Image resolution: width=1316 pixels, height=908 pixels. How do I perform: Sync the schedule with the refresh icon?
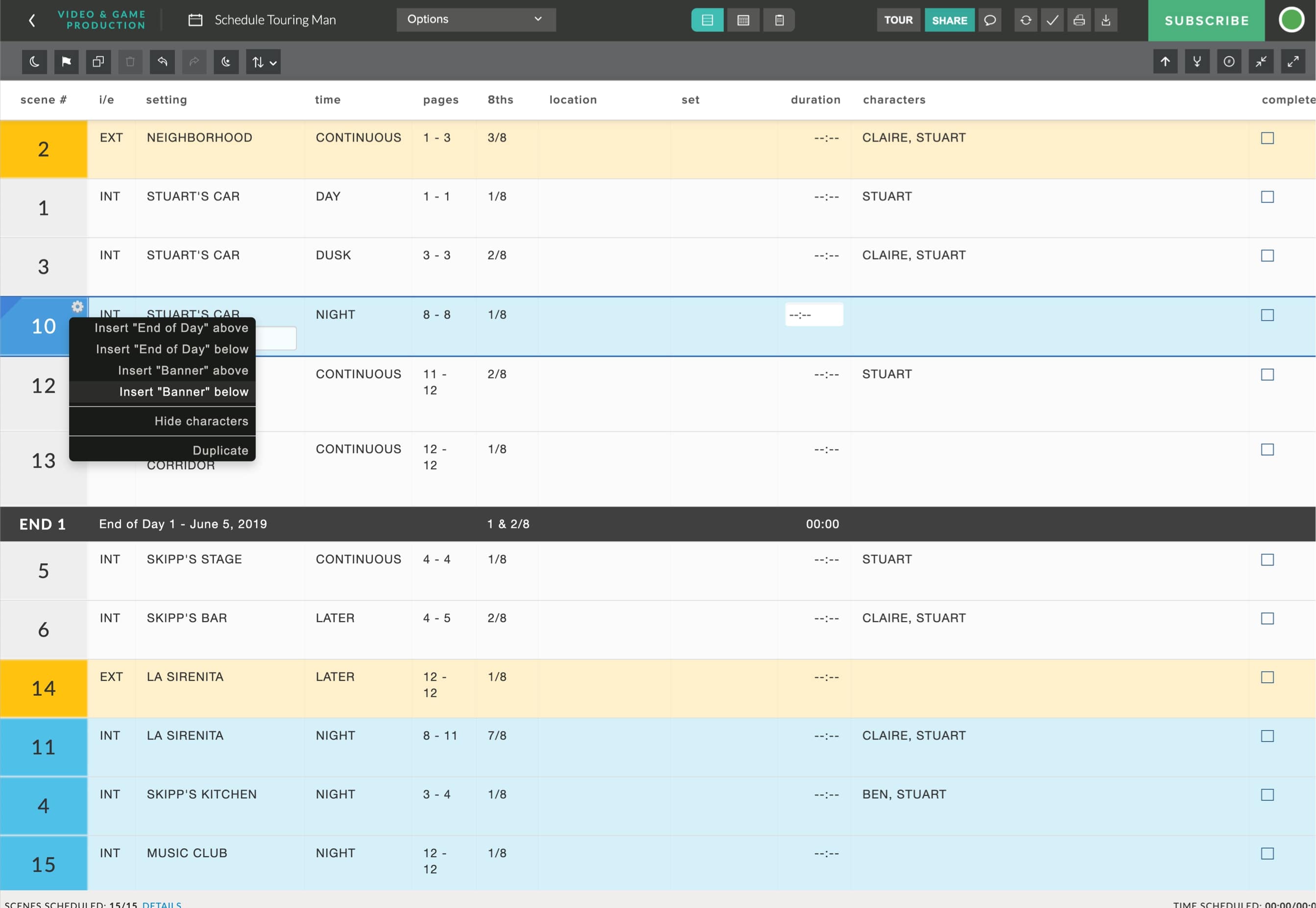1026,20
